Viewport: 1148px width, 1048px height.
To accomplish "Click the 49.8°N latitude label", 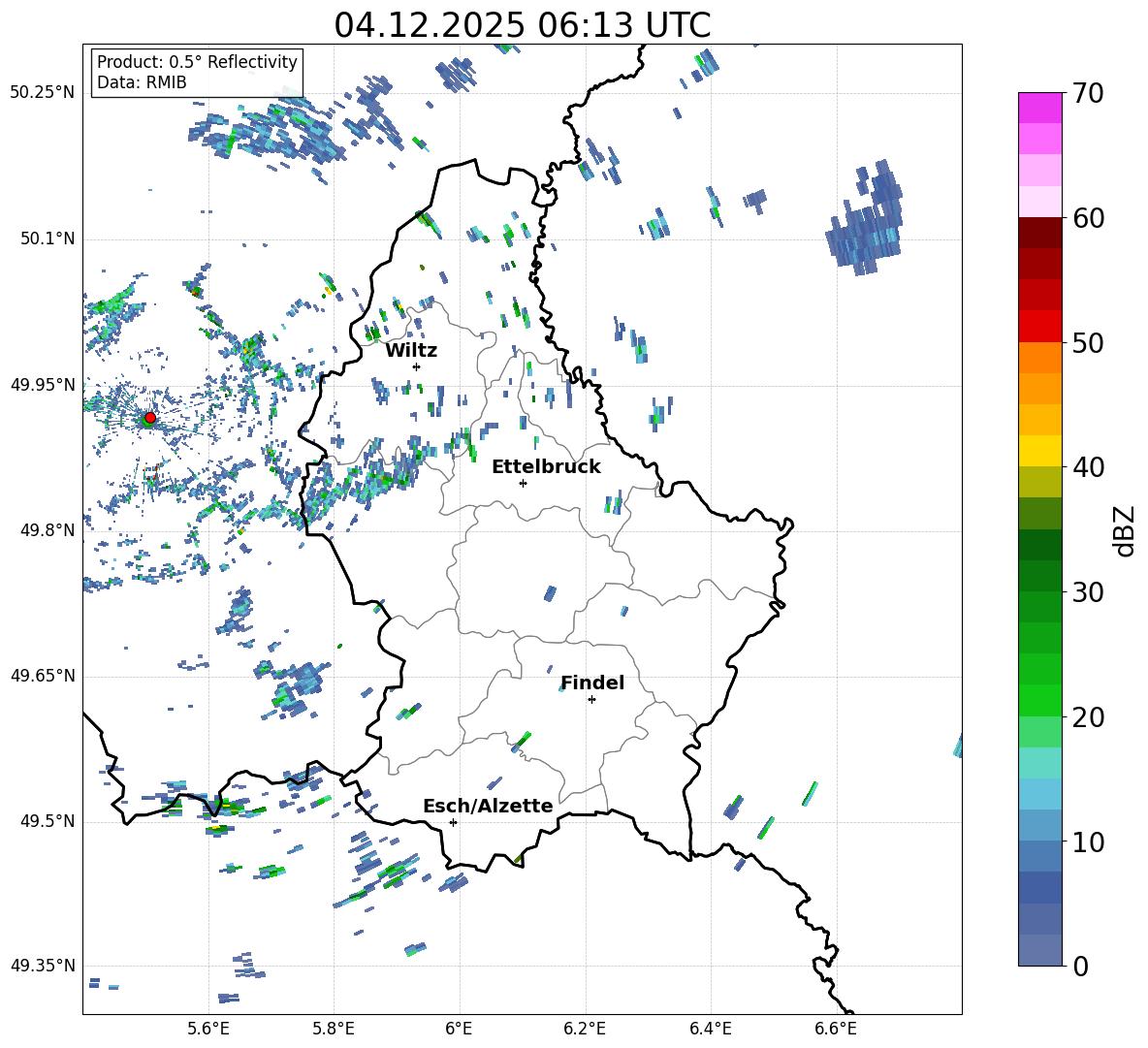I will click(47, 530).
